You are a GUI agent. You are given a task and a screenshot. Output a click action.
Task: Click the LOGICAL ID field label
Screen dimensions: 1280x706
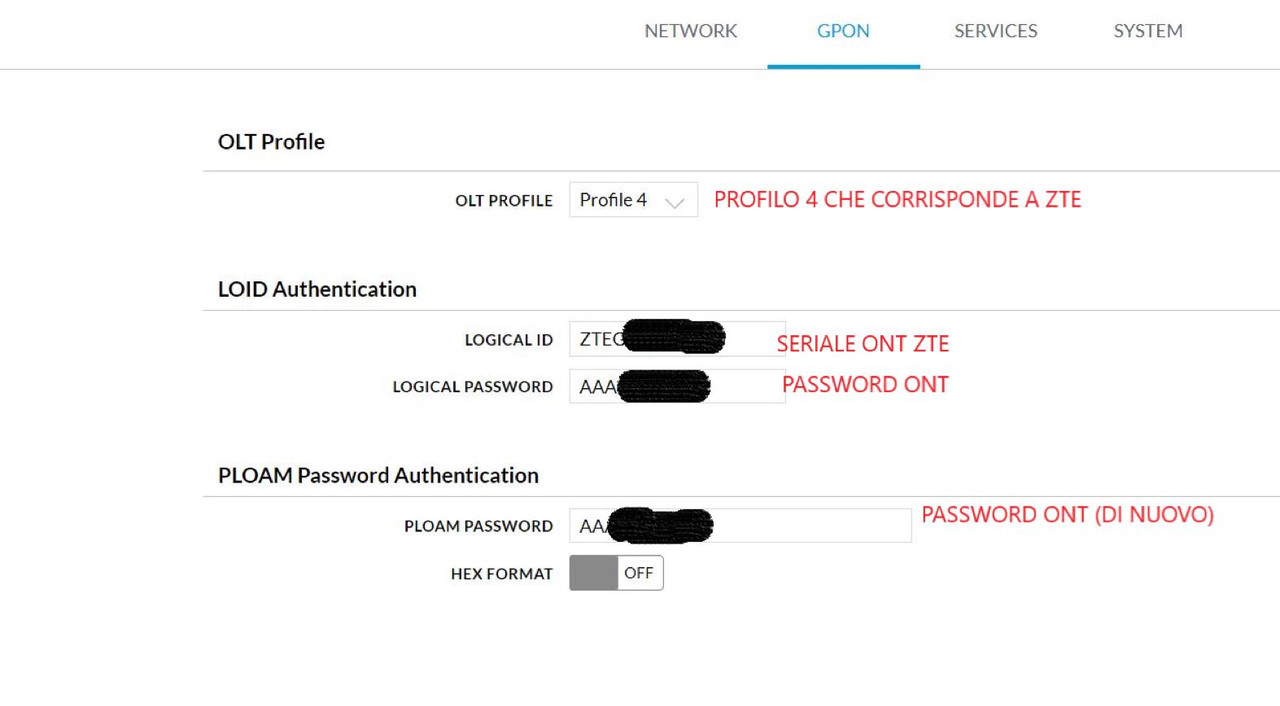508,340
